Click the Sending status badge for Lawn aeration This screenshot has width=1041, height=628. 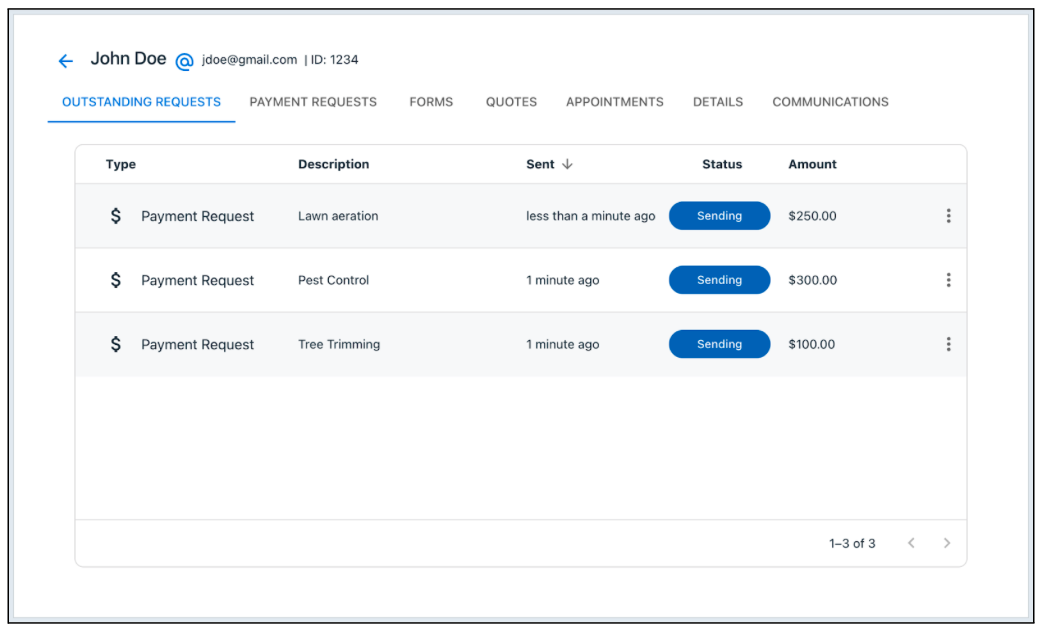719,216
